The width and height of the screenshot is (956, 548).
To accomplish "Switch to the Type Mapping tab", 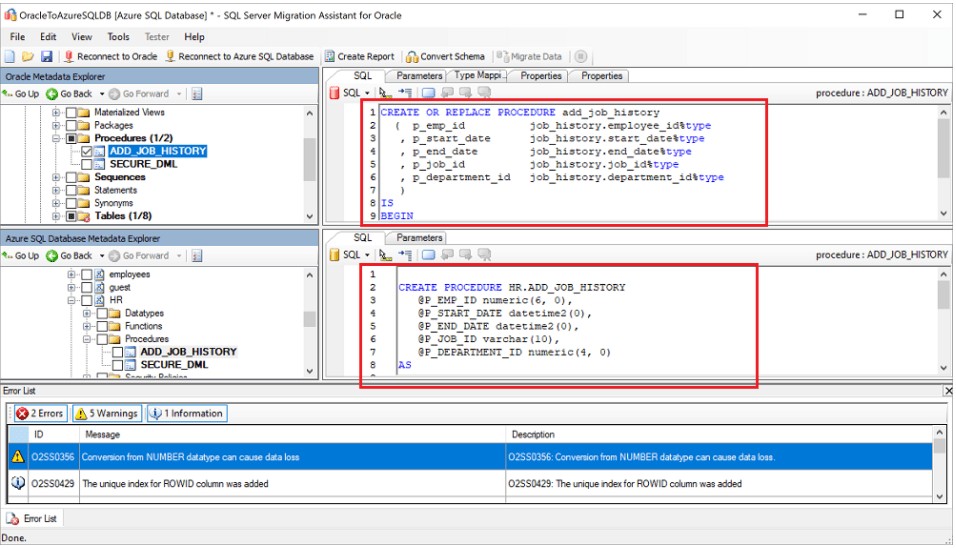I will (479, 76).
